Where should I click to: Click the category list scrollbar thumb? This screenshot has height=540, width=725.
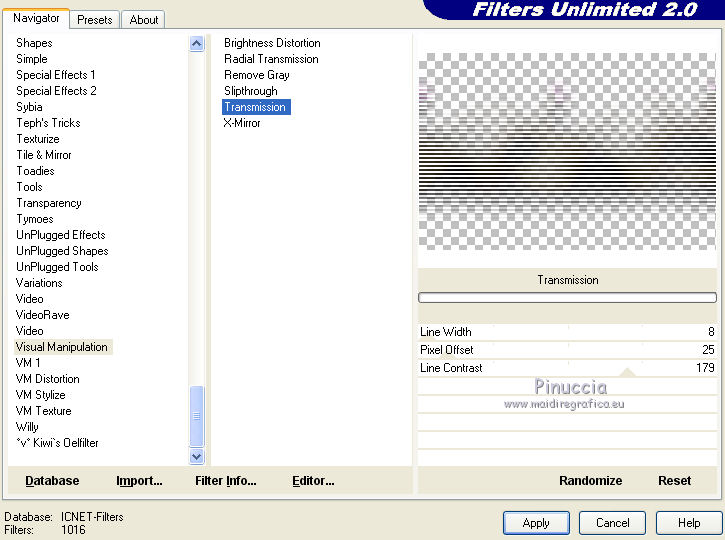[197, 416]
